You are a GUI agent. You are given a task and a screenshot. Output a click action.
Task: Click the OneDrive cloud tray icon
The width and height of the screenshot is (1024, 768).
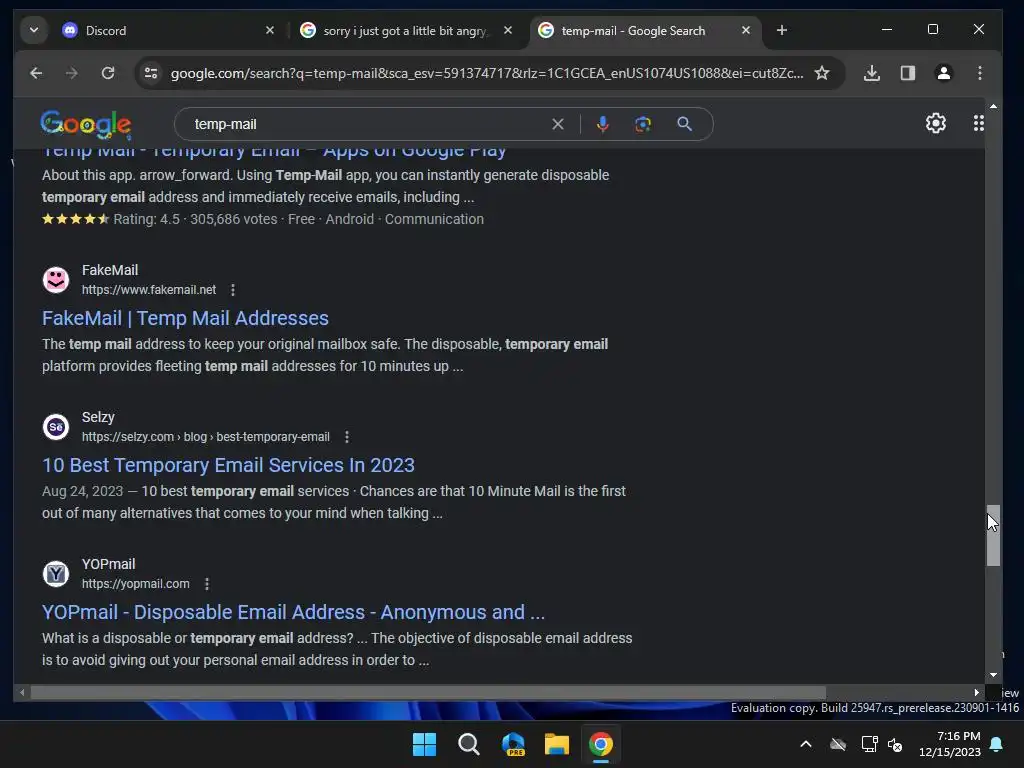pos(838,744)
